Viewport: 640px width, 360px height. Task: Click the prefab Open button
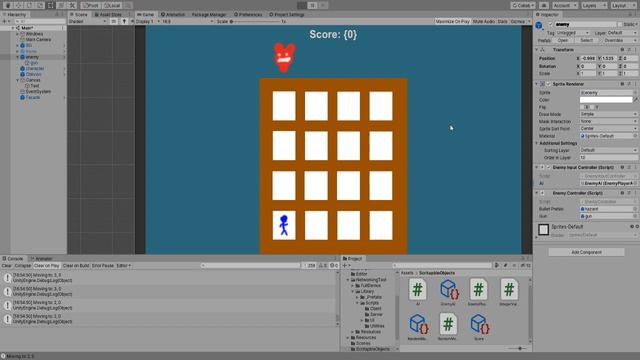point(563,40)
